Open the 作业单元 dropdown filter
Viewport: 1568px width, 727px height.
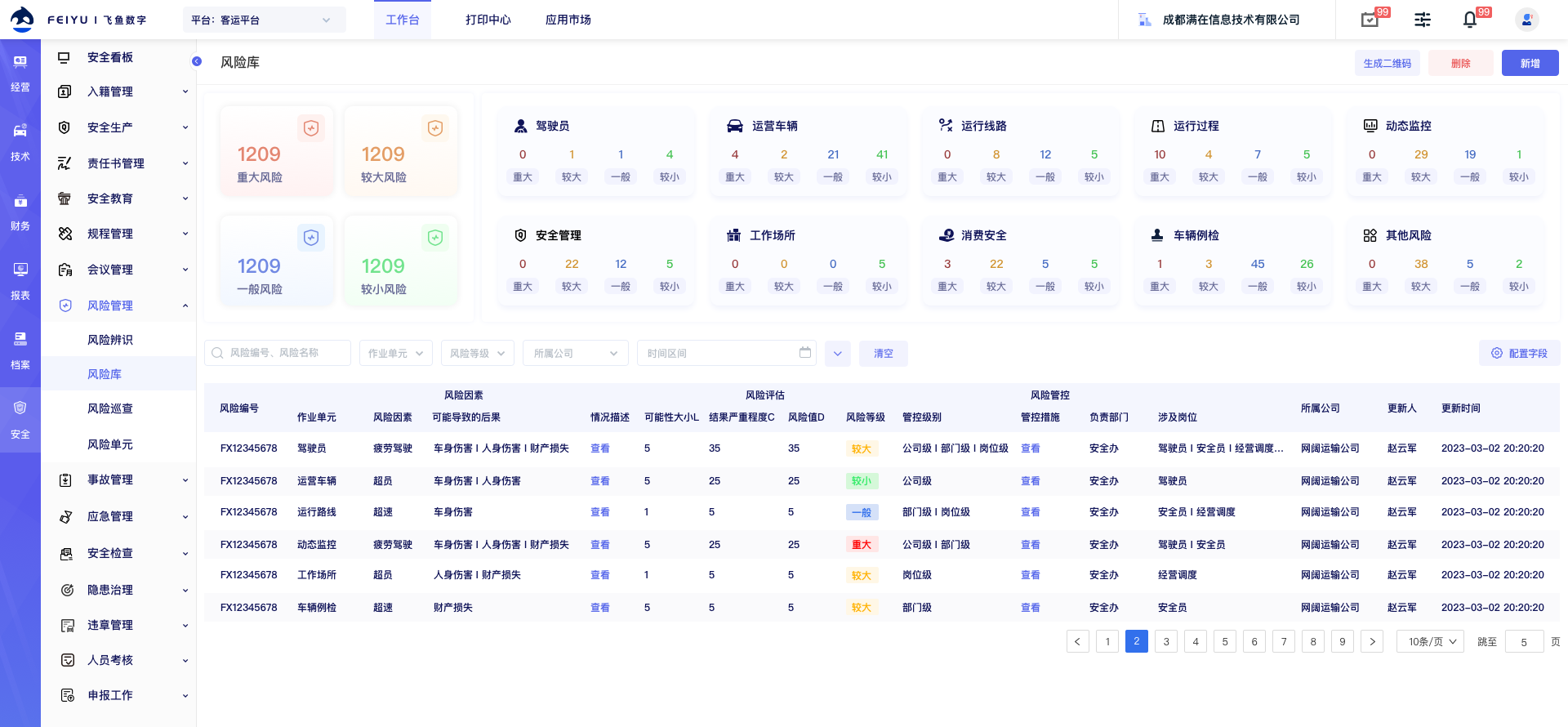(396, 353)
